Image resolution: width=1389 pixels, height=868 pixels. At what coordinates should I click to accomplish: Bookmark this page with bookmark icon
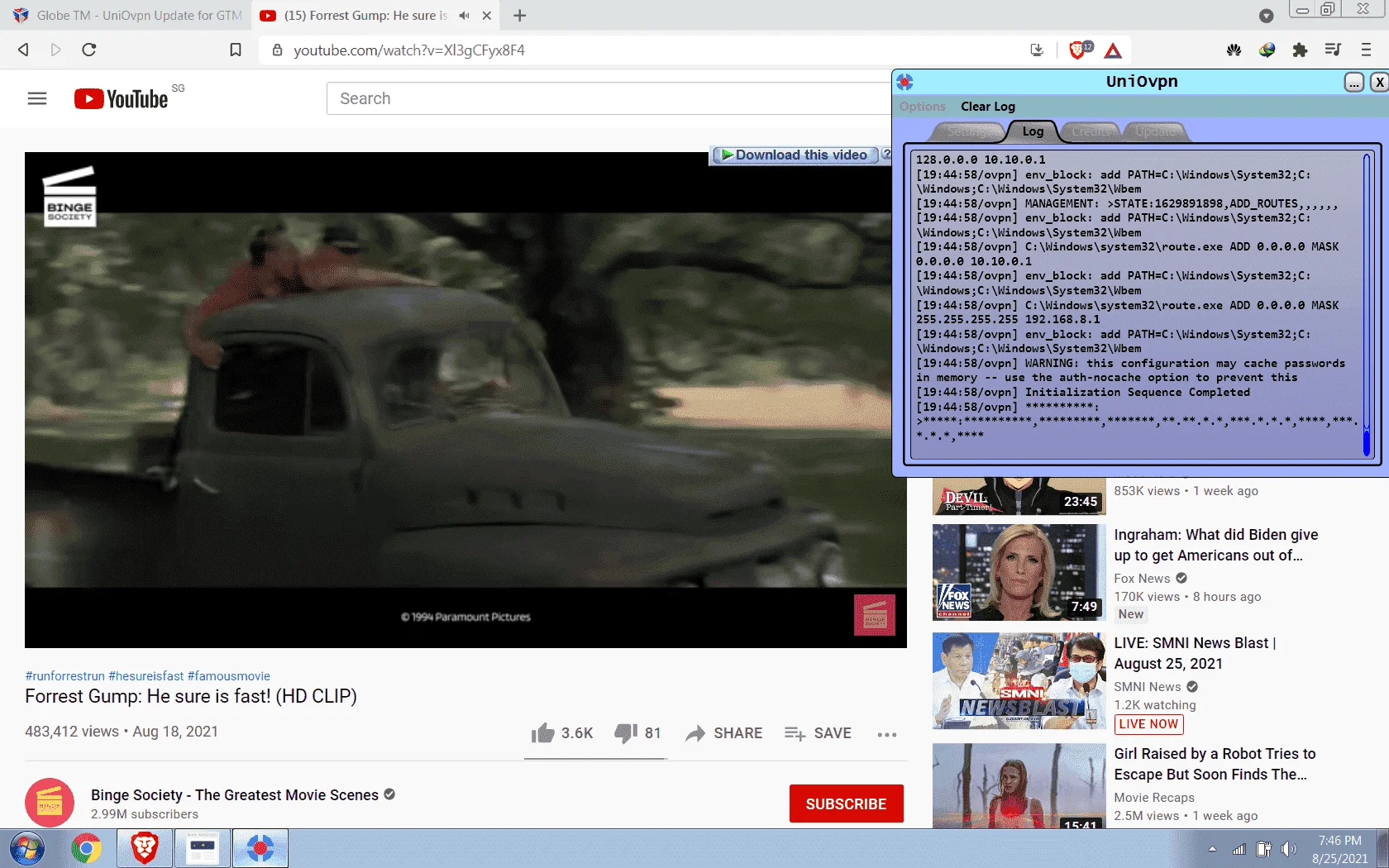236,50
